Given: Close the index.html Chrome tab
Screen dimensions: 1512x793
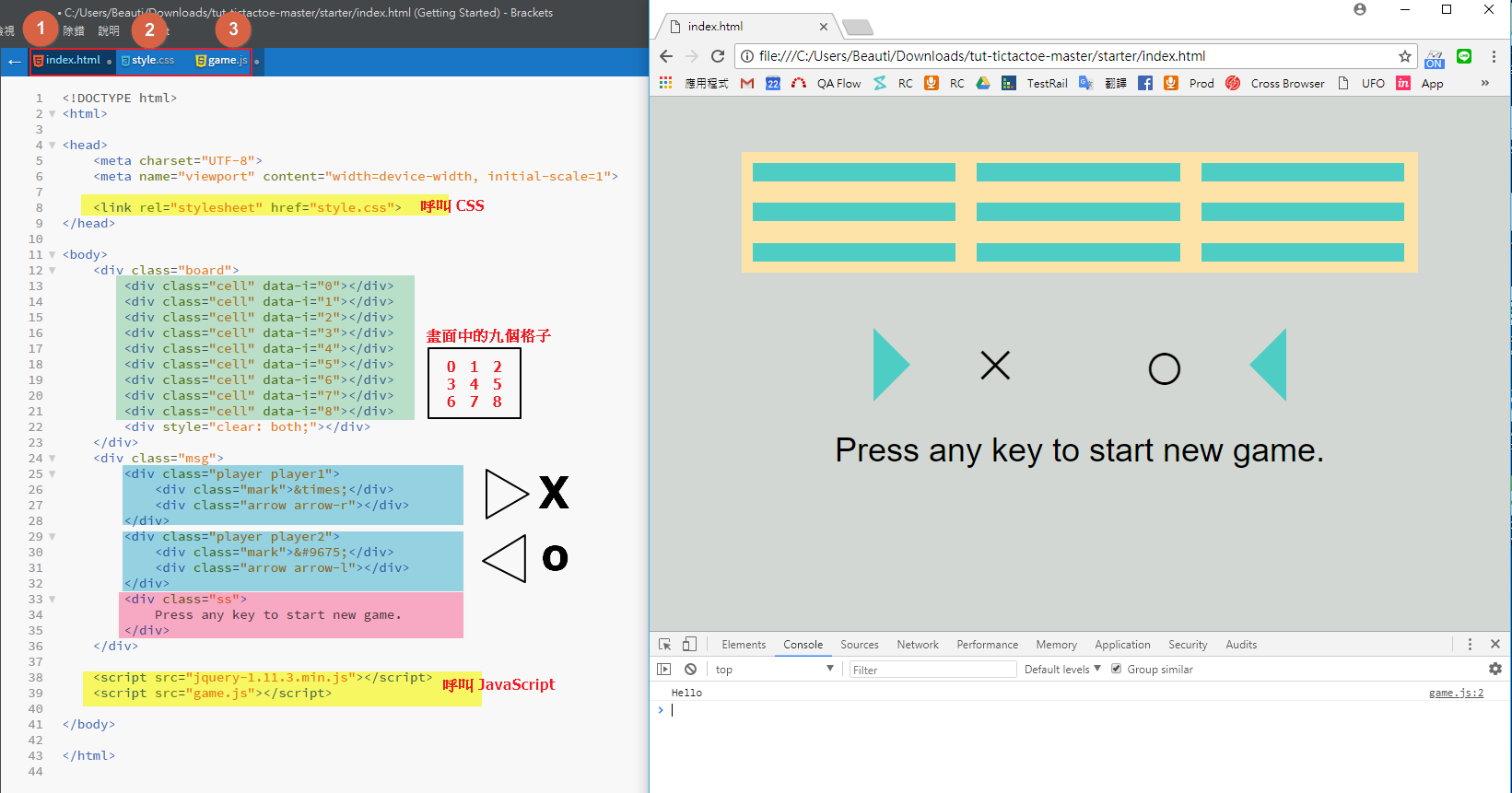Looking at the screenshot, I should pos(824,27).
